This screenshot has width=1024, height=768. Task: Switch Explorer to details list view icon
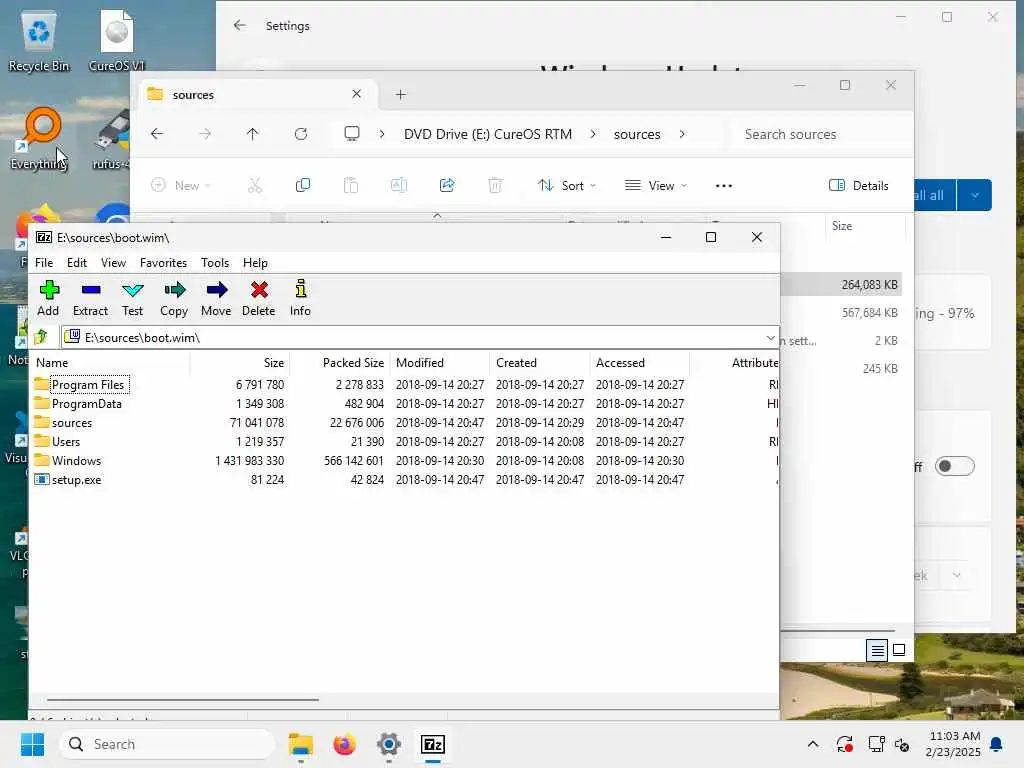tap(877, 650)
